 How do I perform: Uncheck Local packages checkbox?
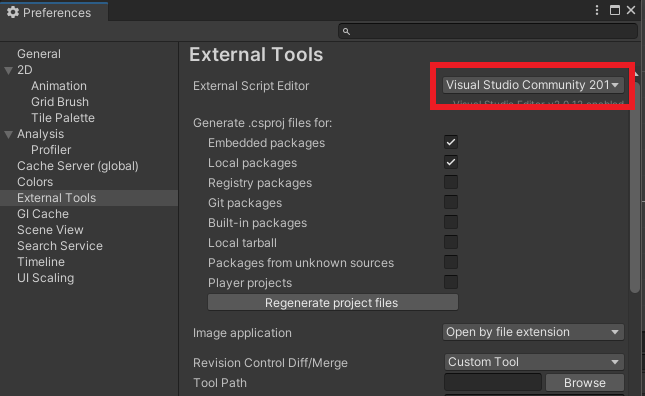pos(451,162)
